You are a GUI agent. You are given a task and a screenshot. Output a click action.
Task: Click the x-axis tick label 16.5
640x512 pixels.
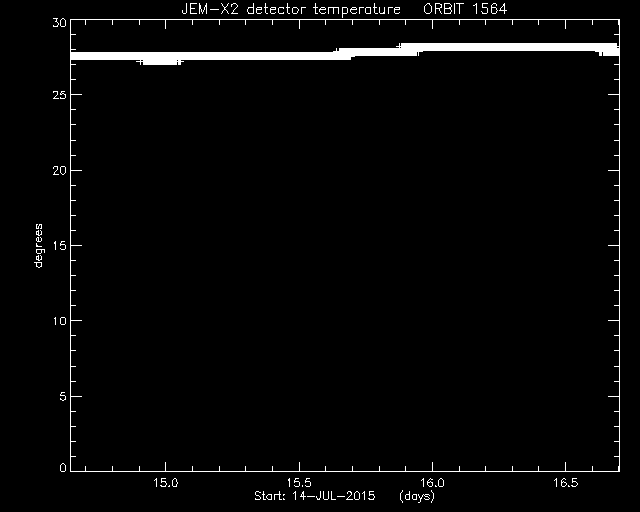566,483
